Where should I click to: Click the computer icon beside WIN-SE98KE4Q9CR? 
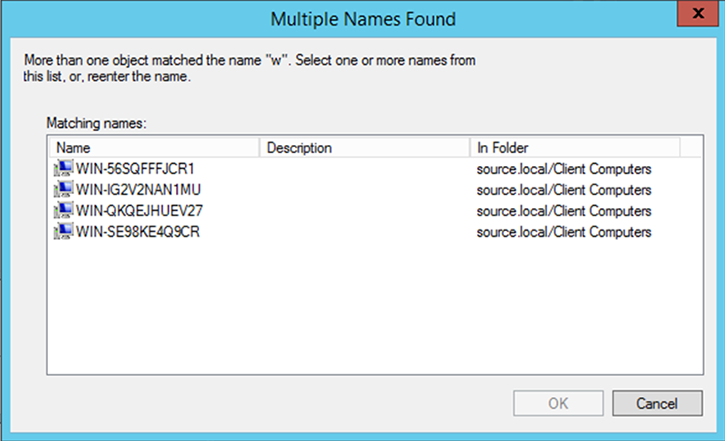pyautogui.click(x=63, y=231)
